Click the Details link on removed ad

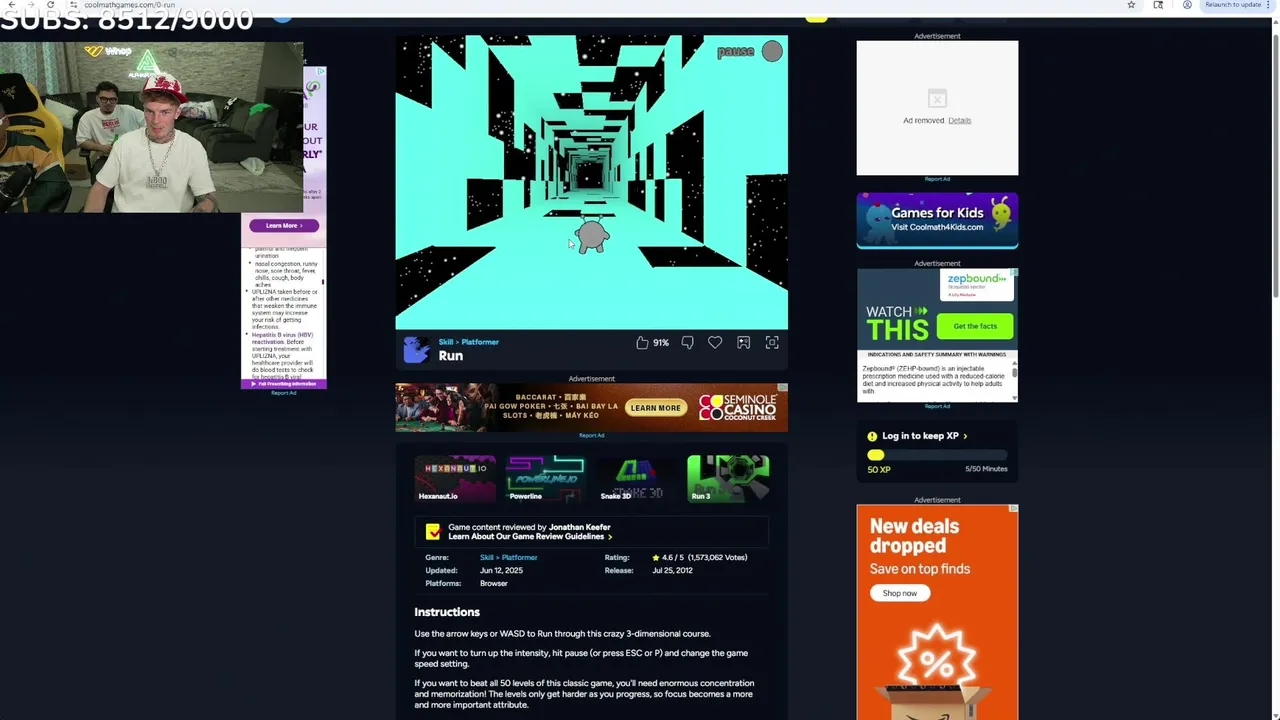coord(959,120)
